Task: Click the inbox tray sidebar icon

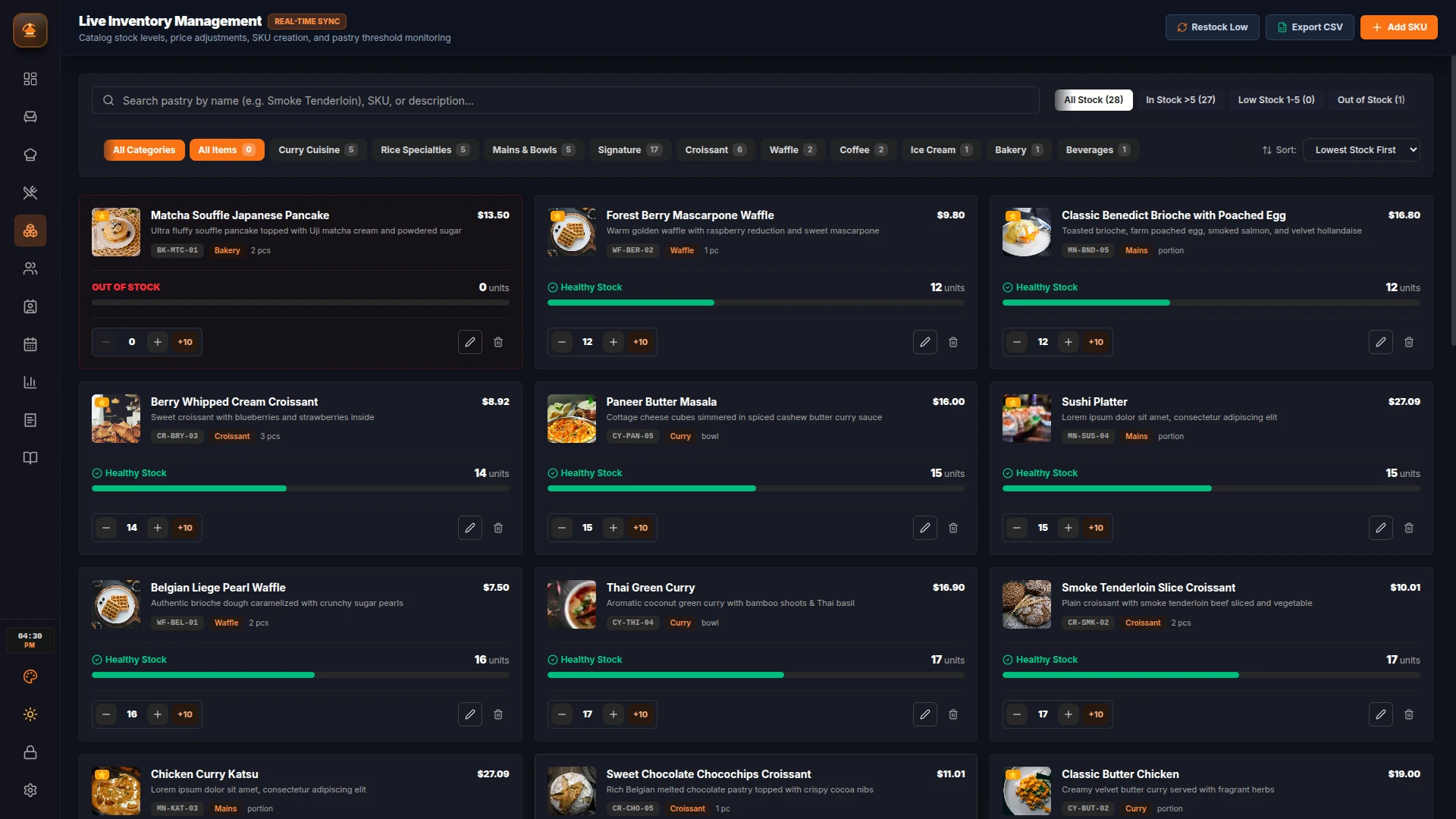Action: pyautogui.click(x=30, y=117)
